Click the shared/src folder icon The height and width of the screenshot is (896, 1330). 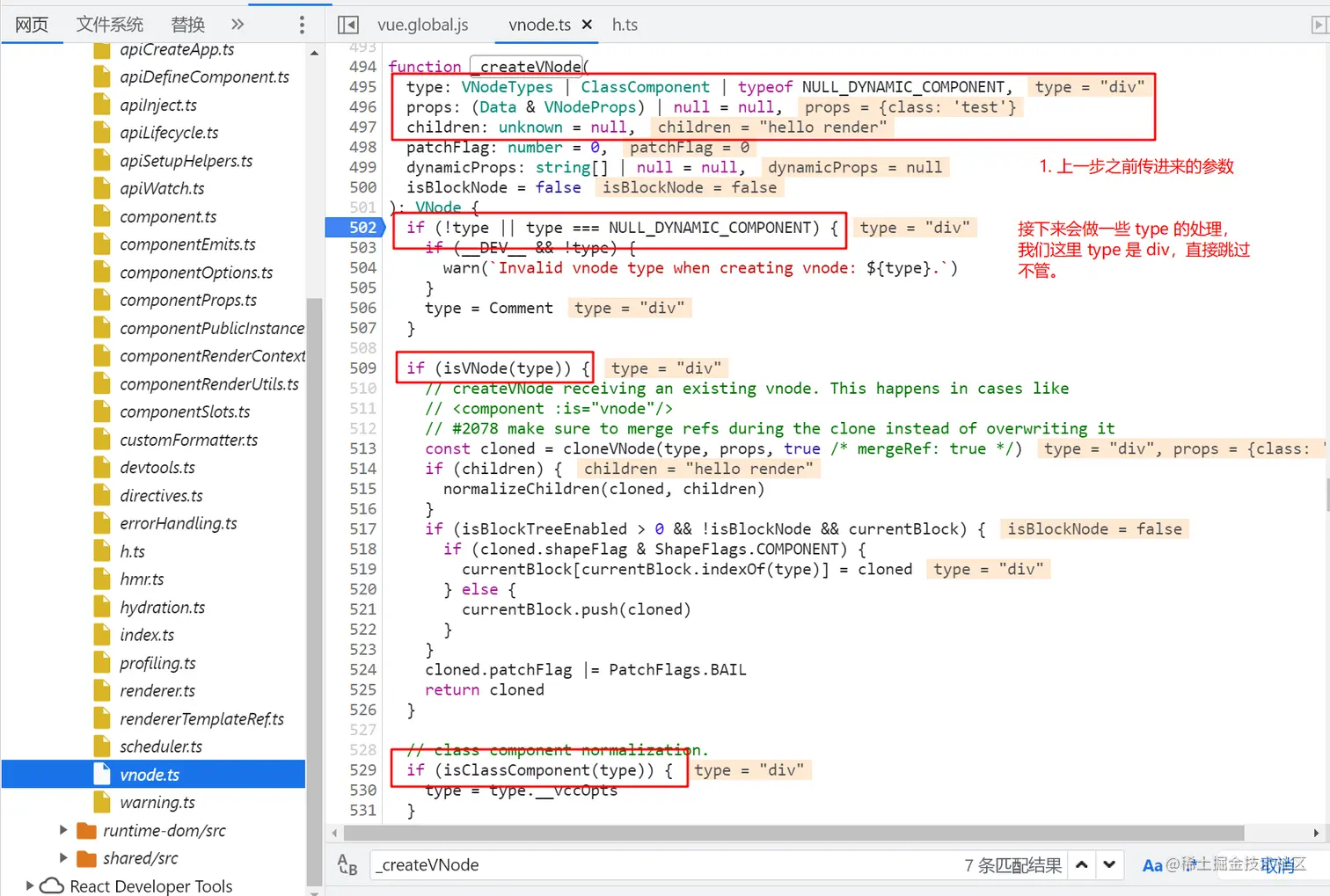[x=86, y=858]
